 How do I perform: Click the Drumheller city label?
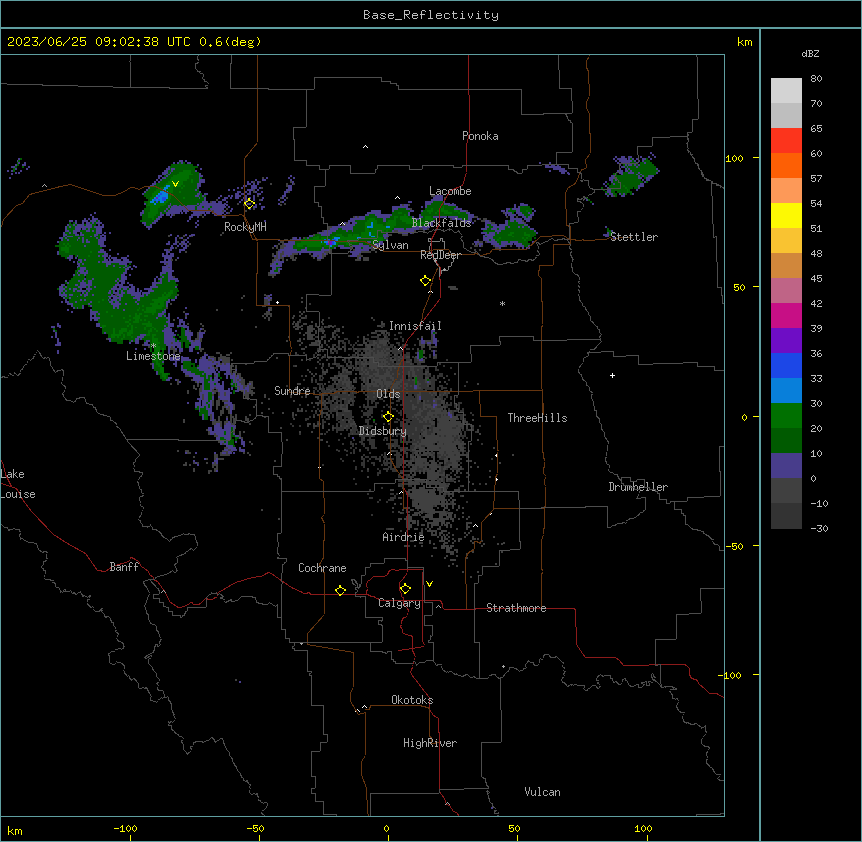(x=638, y=487)
